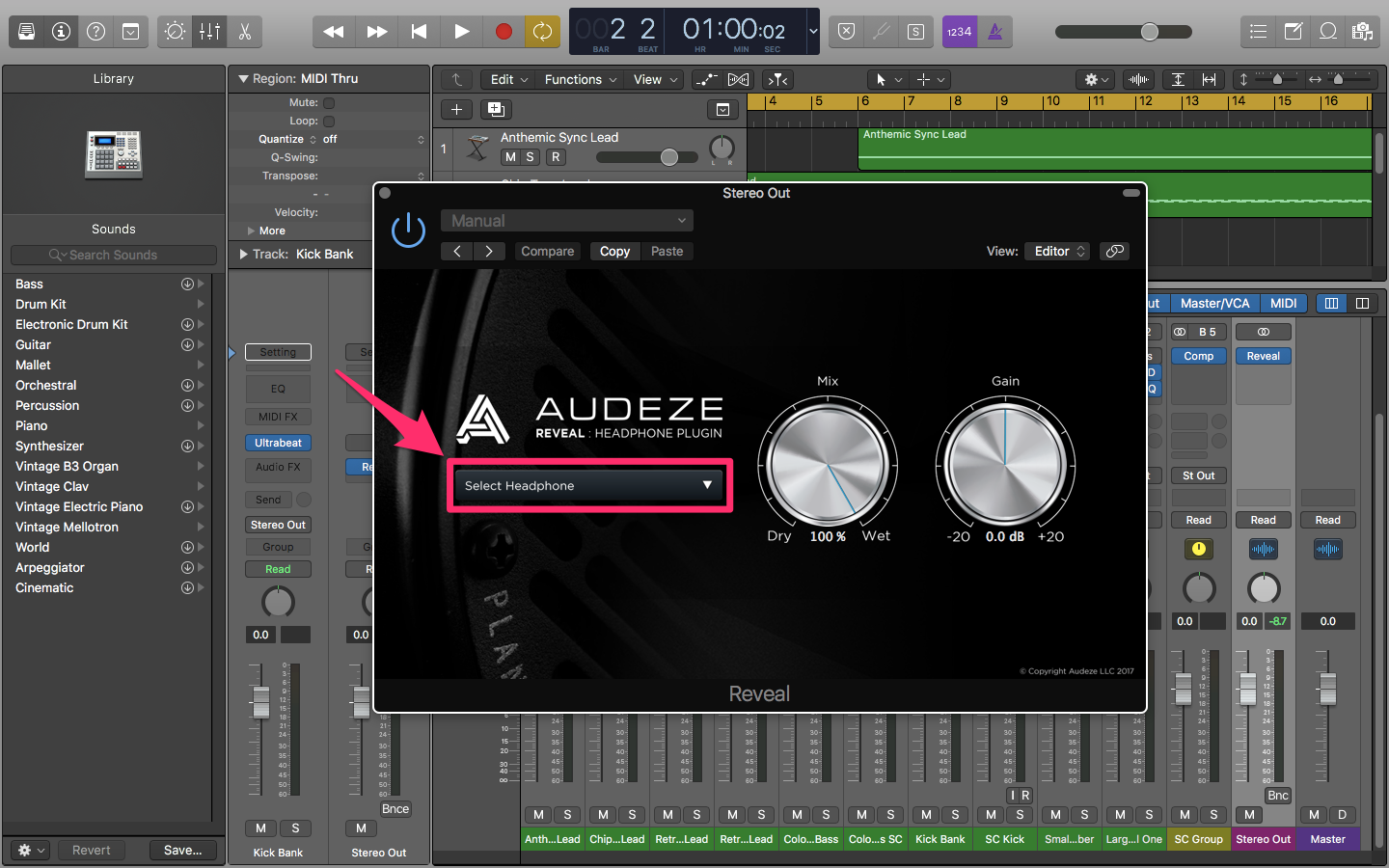Open the Select Headphone dropdown
Screen dimensions: 1389x868
click(x=588, y=485)
